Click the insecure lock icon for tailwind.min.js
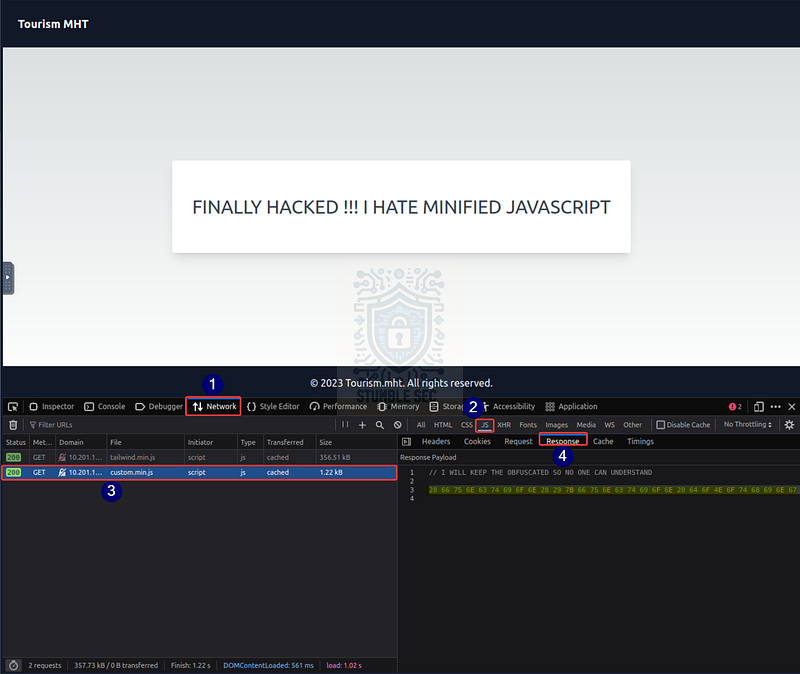 pos(62,458)
